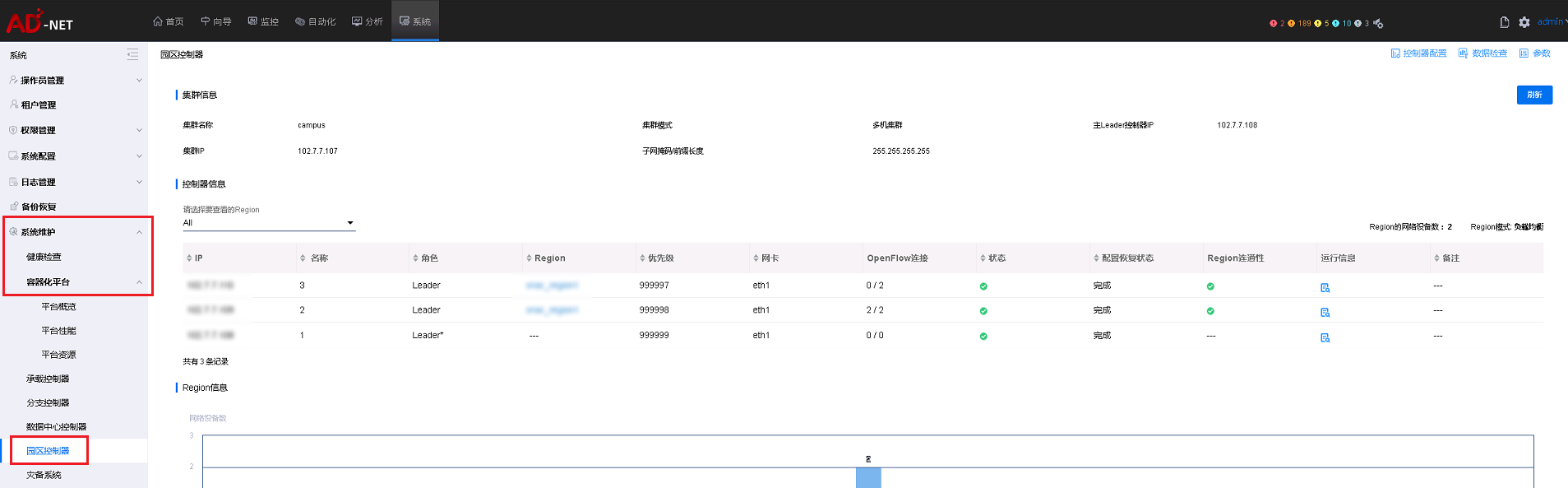The width and height of the screenshot is (1568, 488).
Task: Sort table by 配置恢复状态 column
Action: (1096, 258)
